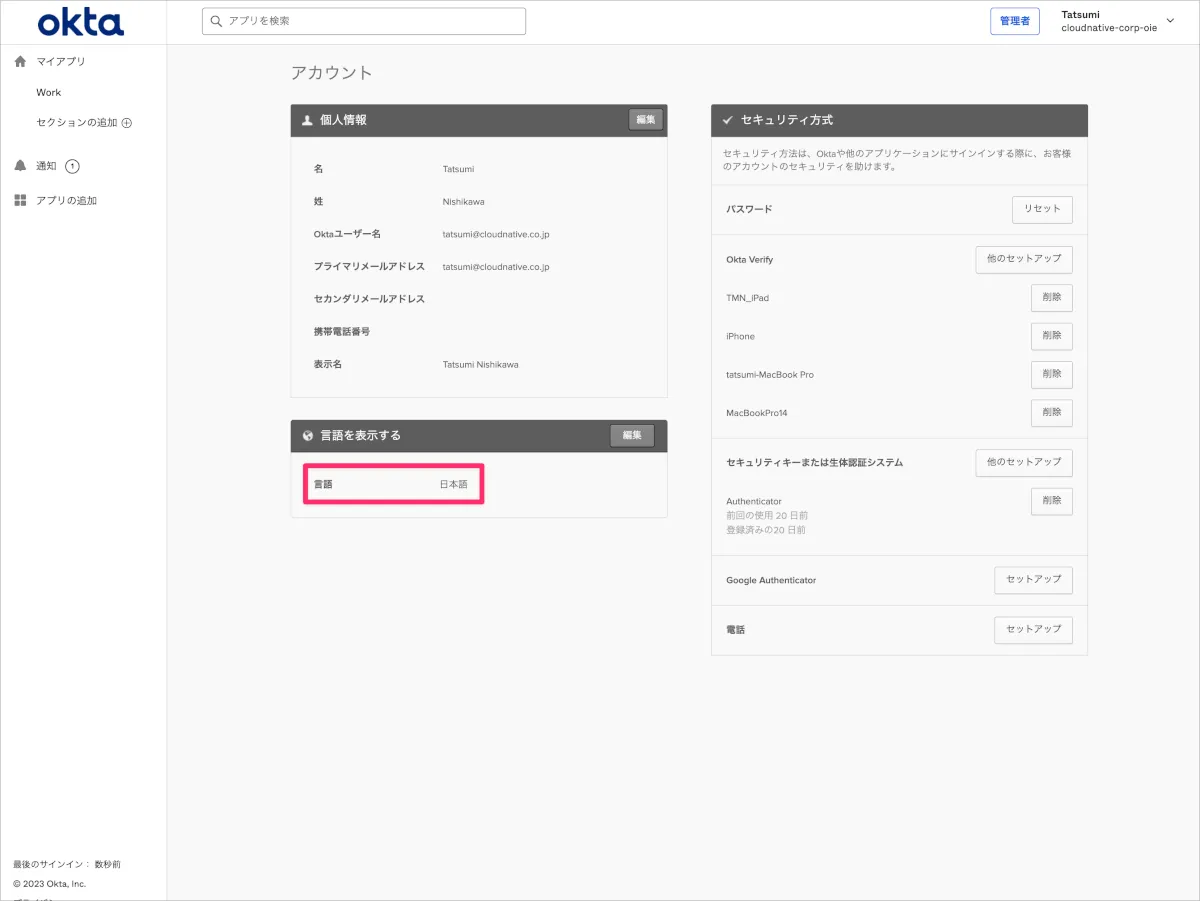Open the Work section in sidebar
The height and width of the screenshot is (901, 1200).
click(x=49, y=92)
